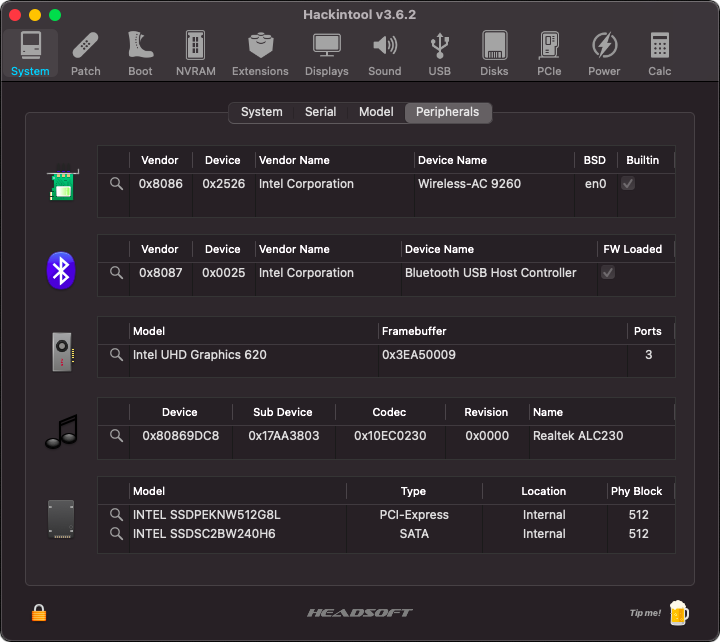Click the Sub Device column header
Screen dimensions: 720x642
(283, 412)
